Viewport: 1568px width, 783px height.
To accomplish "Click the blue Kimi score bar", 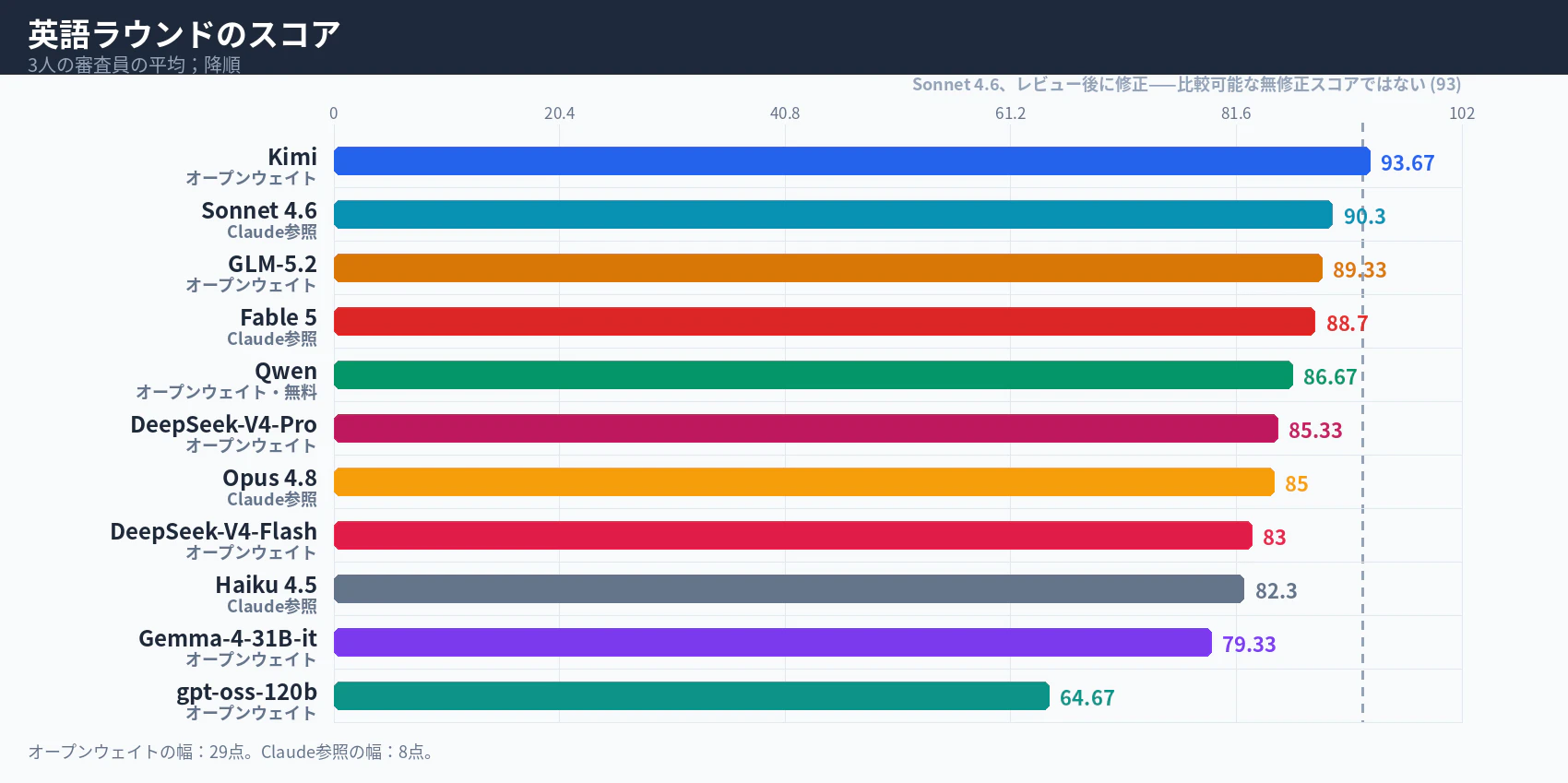I will point(852,160).
